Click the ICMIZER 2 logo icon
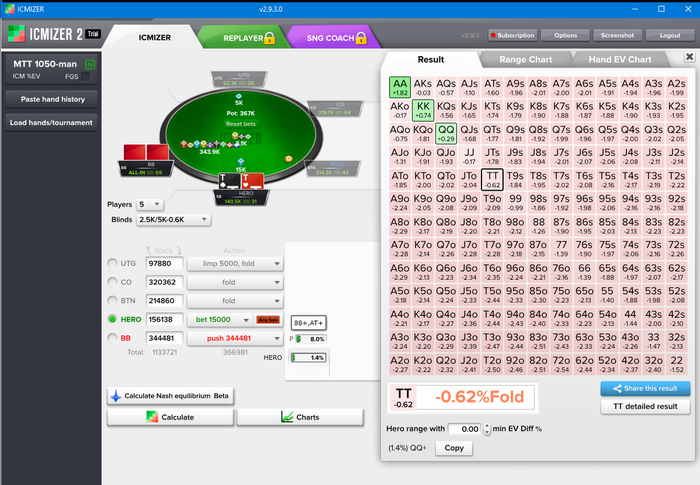This screenshot has height=485, width=700. (x=17, y=34)
